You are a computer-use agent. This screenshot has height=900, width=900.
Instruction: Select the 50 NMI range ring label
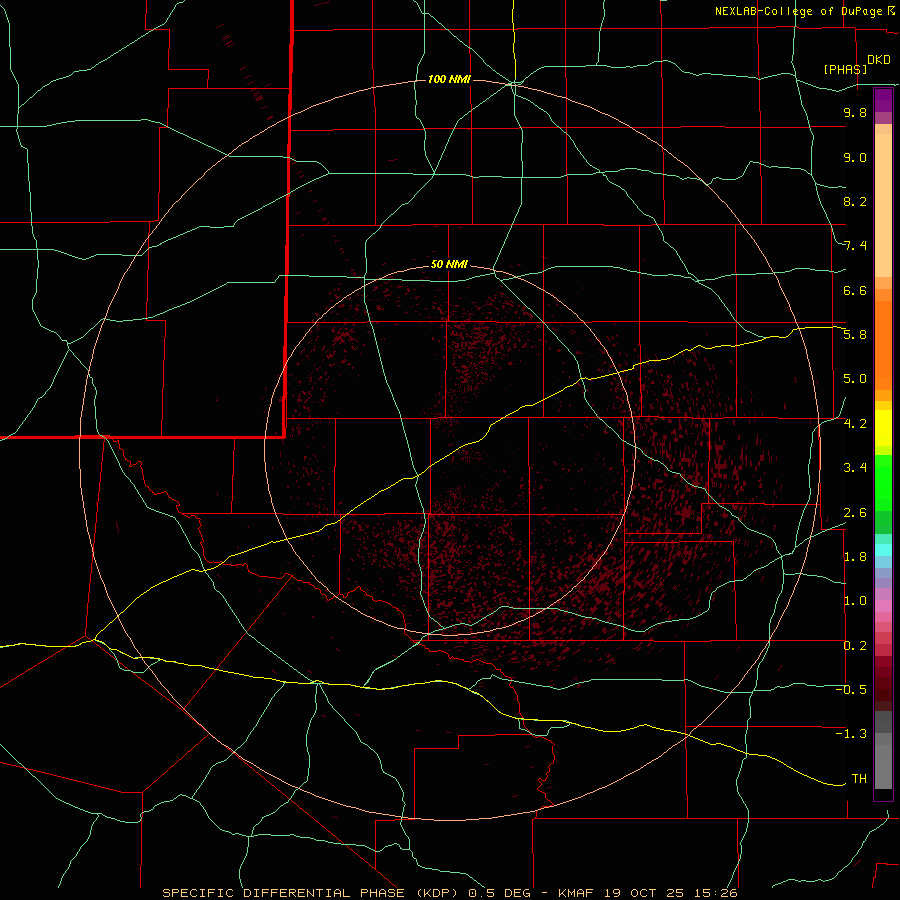(x=449, y=264)
